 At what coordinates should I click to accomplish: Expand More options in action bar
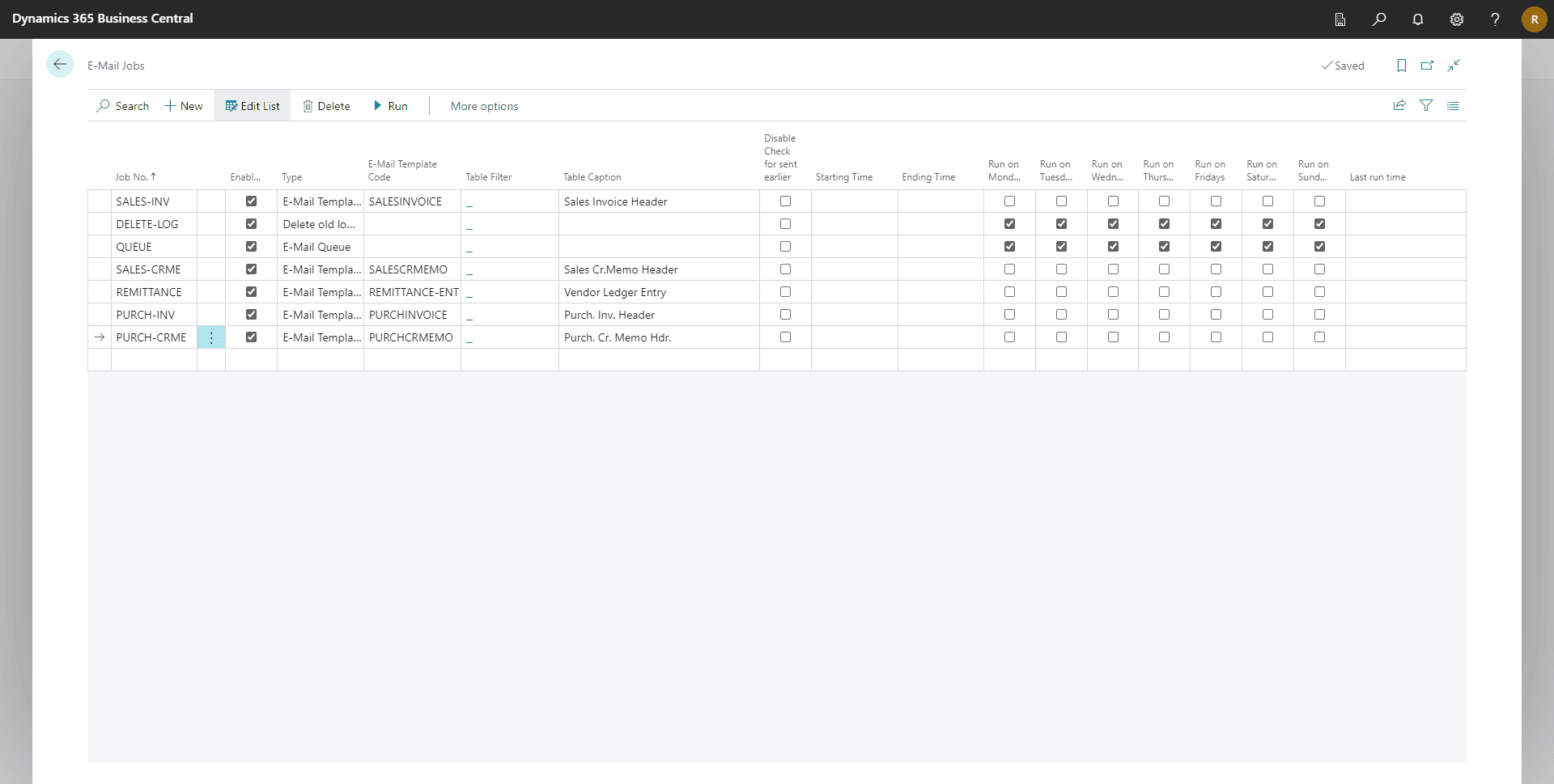click(x=484, y=106)
